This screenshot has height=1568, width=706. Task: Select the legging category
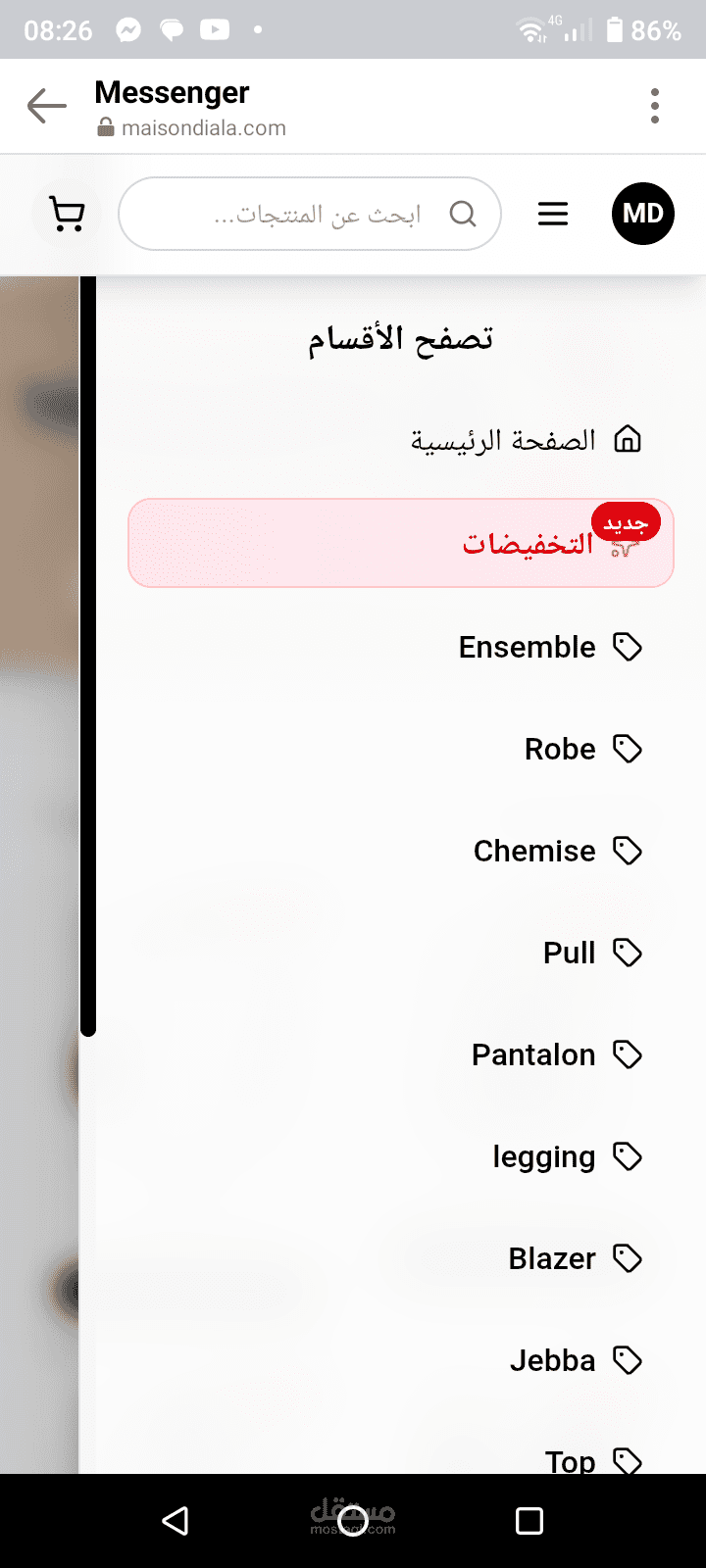point(543,1157)
